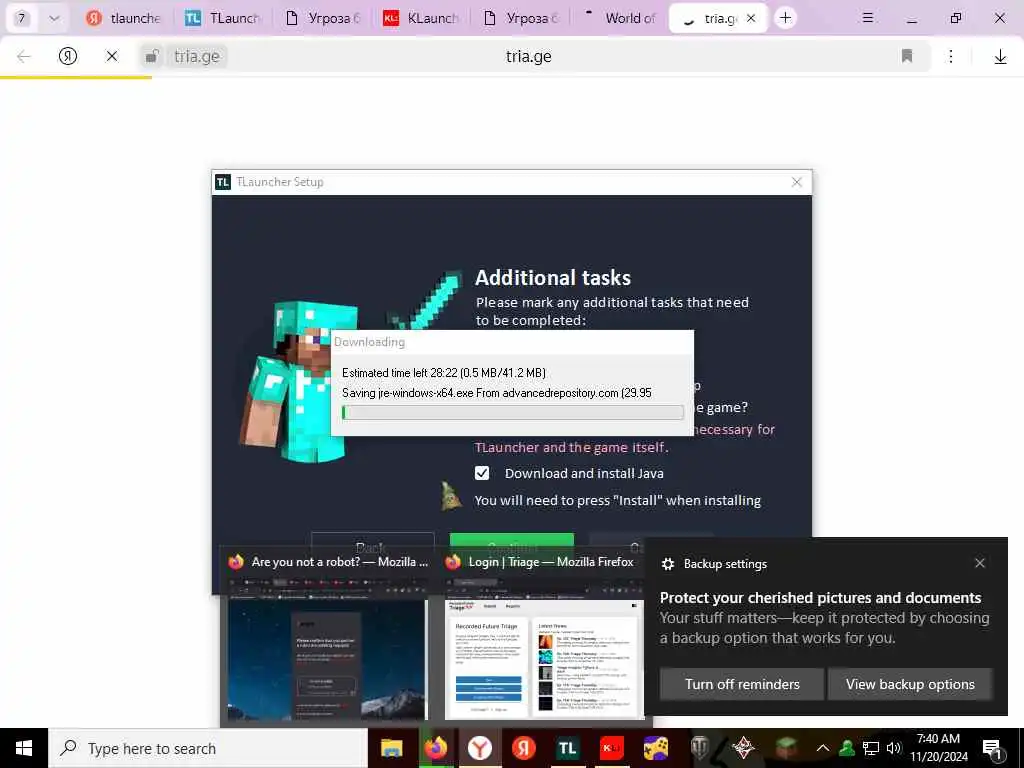The height and width of the screenshot is (768, 1024).
Task: Open the tab count indicator showing 7
Action: click(x=22, y=18)
